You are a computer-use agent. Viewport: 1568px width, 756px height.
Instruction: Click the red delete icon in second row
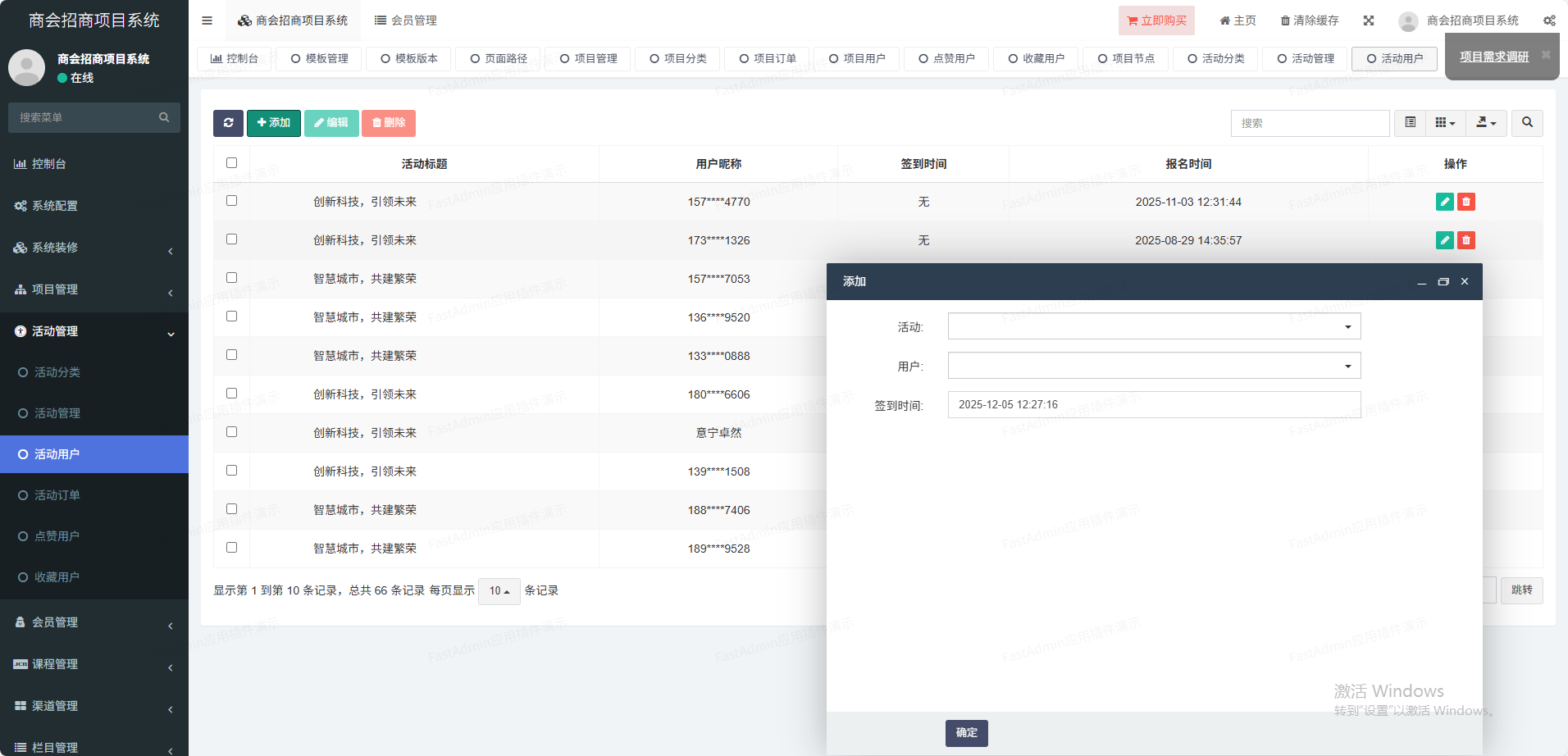(x=1466, y=240)
